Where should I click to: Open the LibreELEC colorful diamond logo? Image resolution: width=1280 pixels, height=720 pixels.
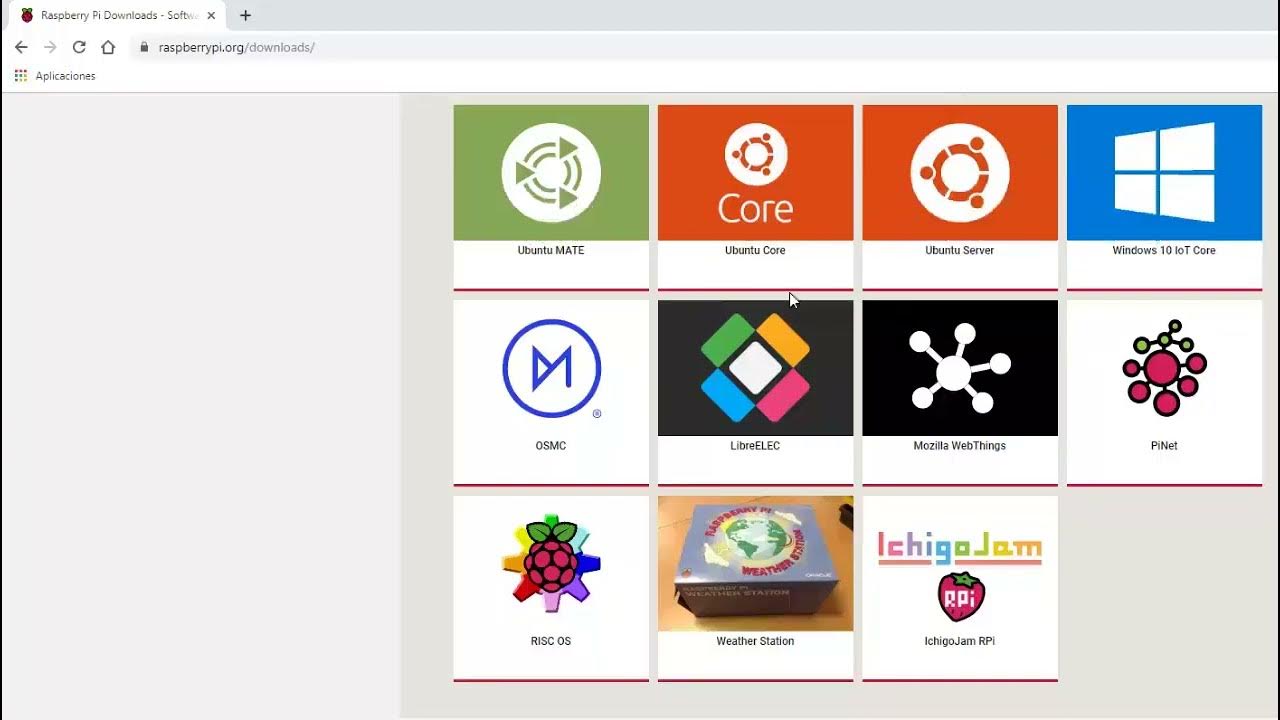755,368
